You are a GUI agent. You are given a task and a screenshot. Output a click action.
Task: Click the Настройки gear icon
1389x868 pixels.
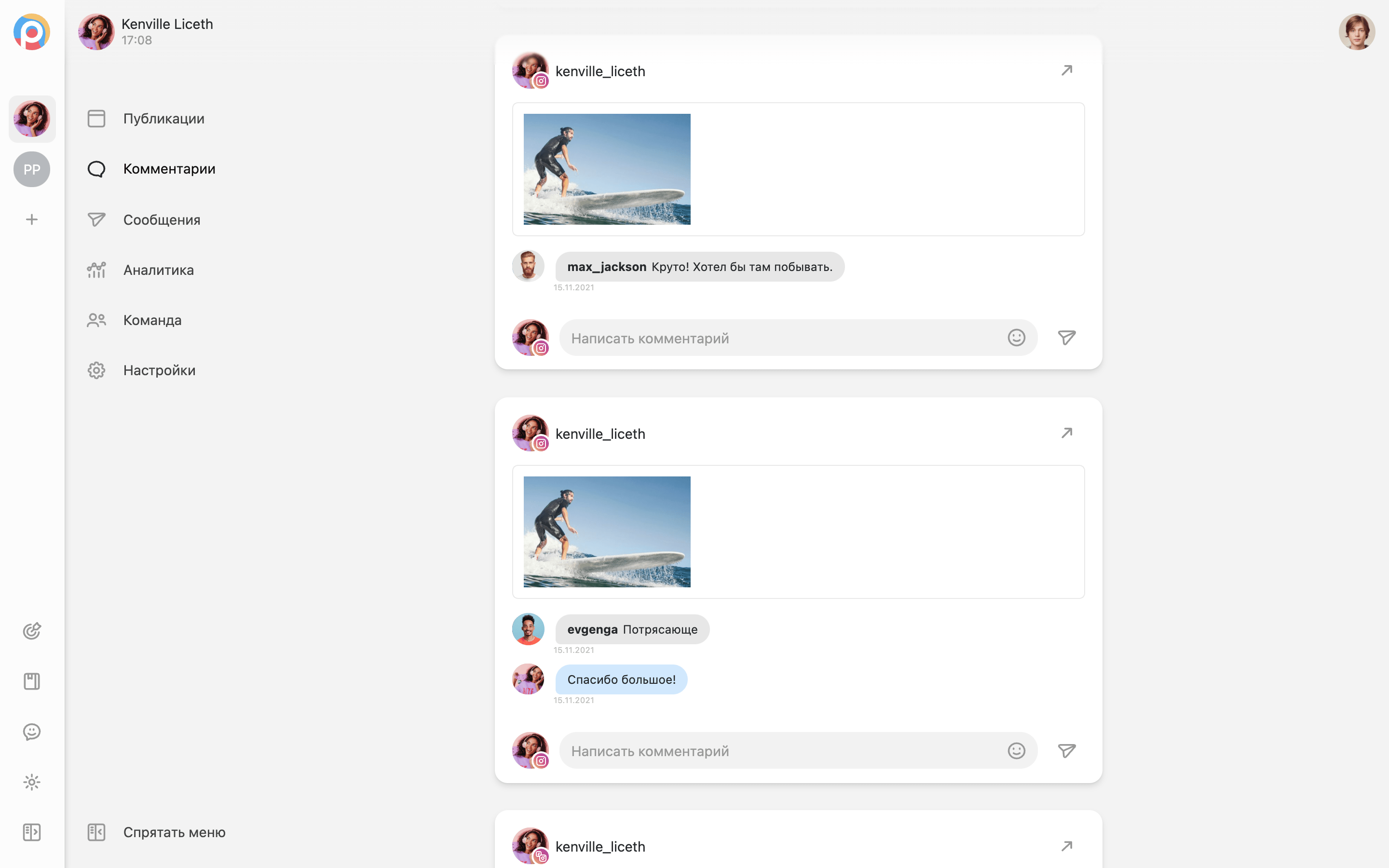96,370
